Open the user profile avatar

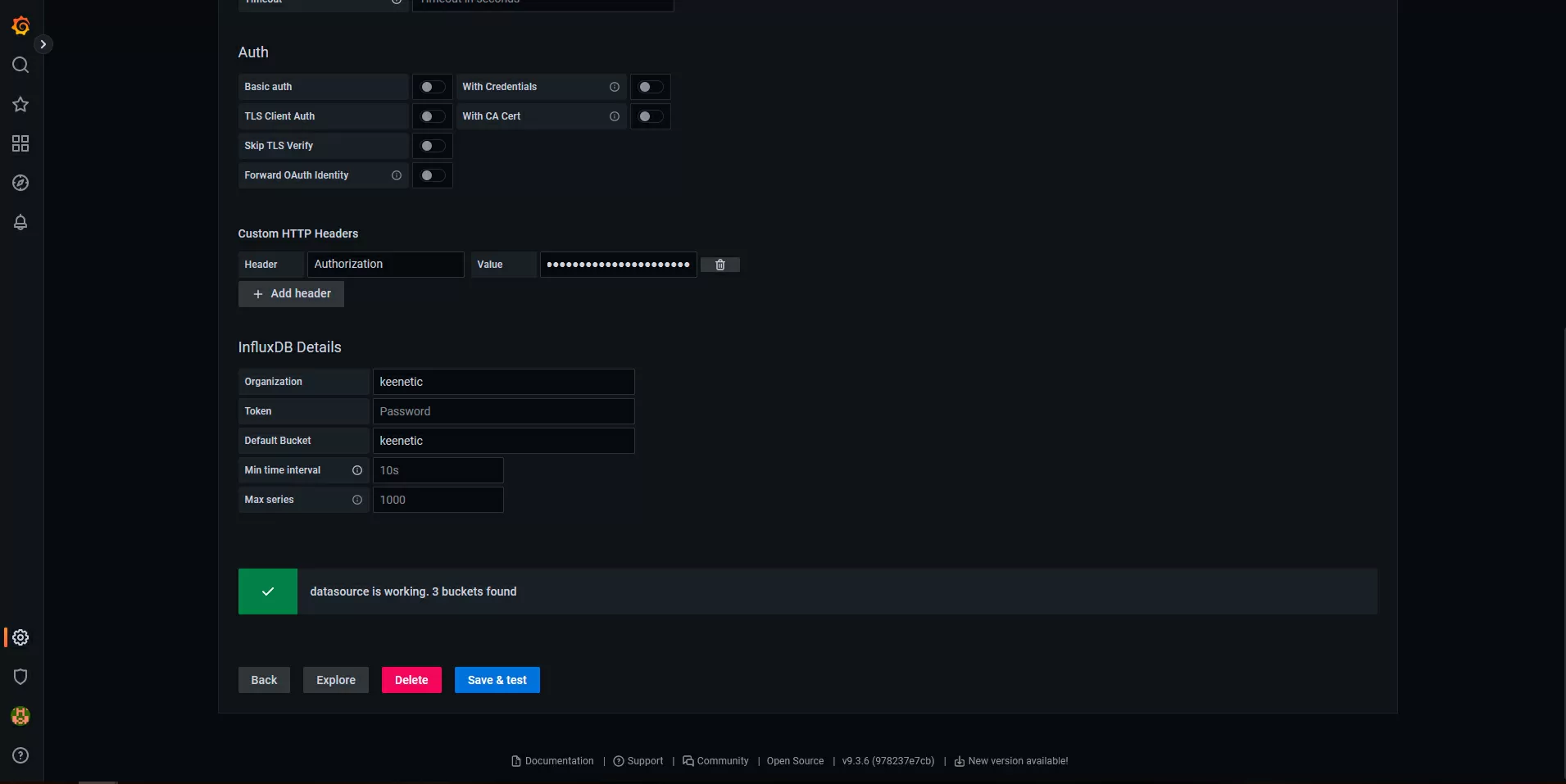click(20, 716)
